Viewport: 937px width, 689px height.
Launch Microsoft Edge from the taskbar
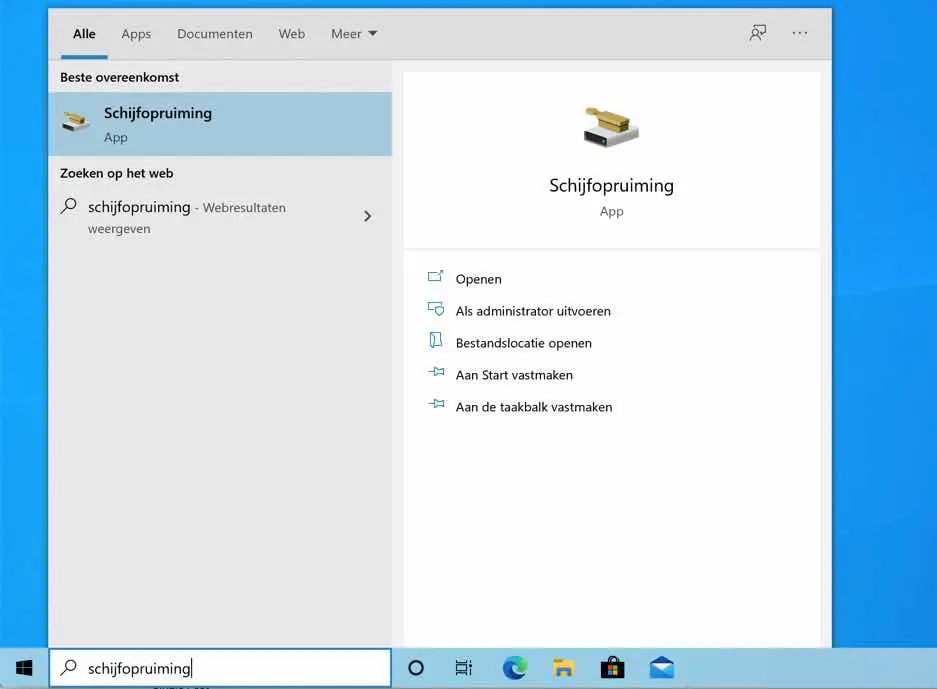(x=515, y=668)
